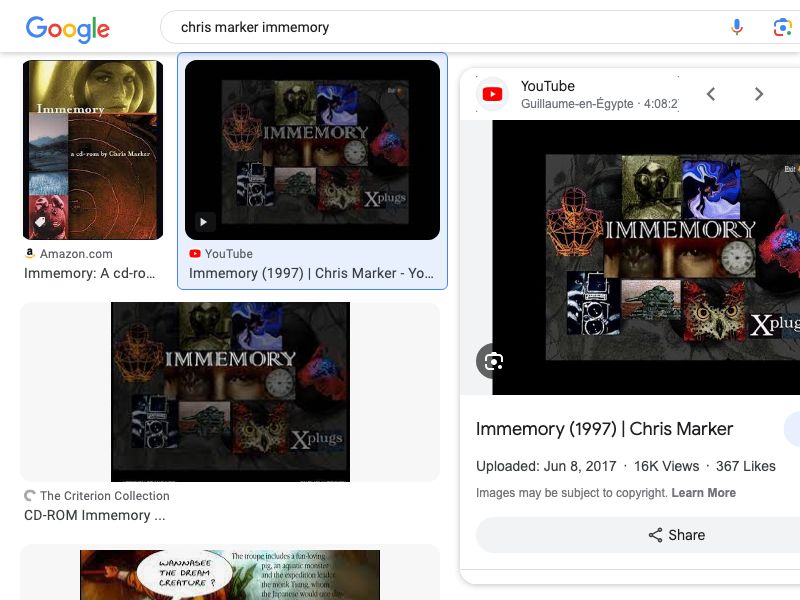Open the Criterion Collection Immemory image
The height and width of the screenshot is (600, 800).
coord(230,391)
